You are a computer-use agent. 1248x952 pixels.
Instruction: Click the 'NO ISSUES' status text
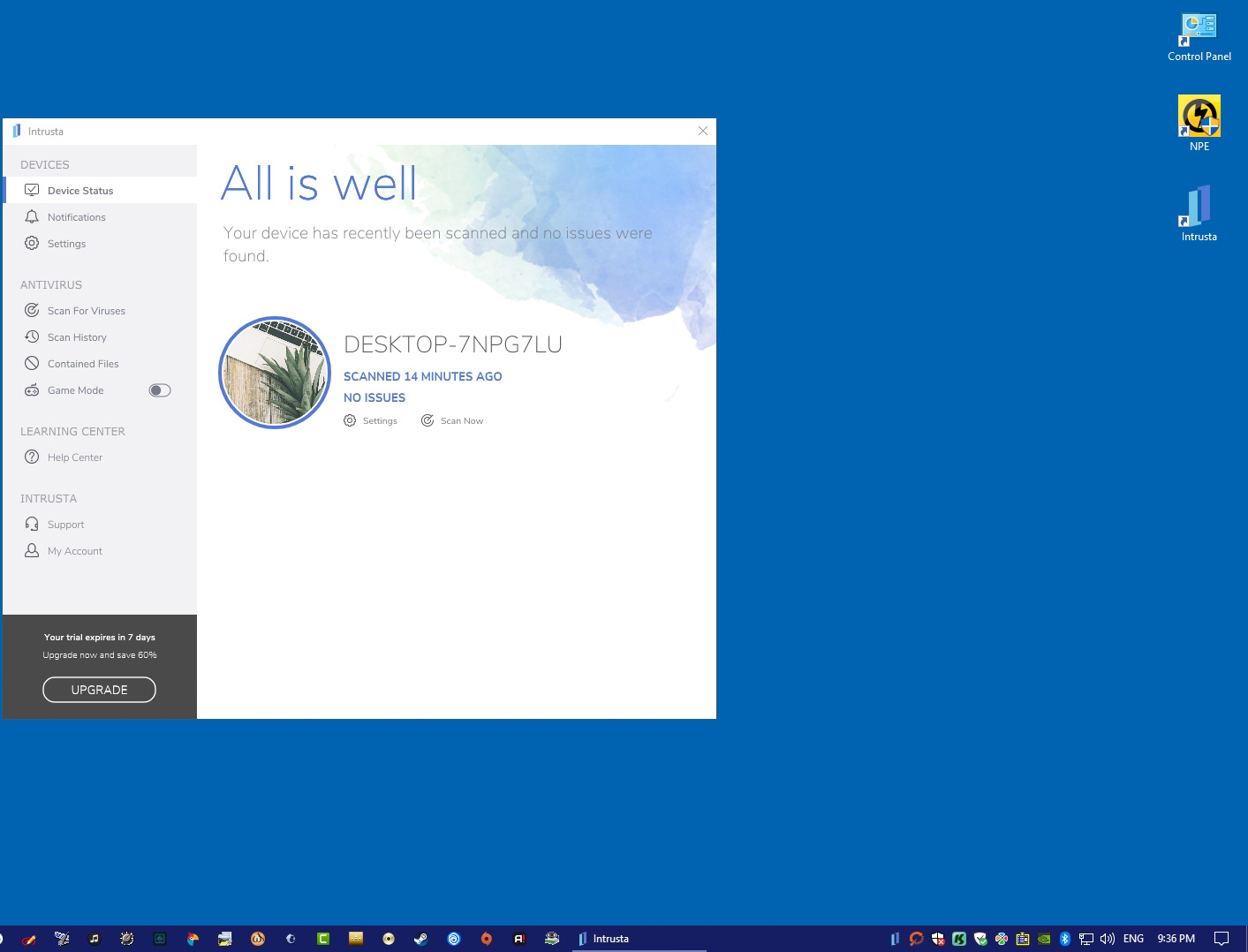coord(374,397)
